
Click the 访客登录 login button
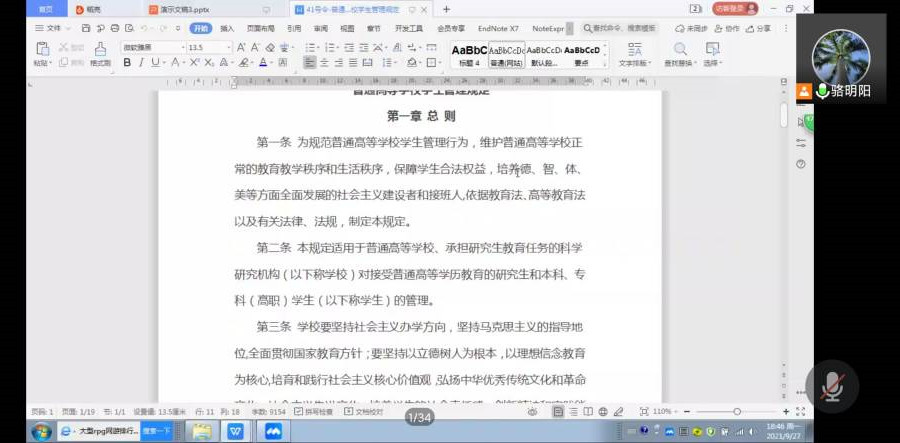pyautogui.click(x=736, y=9)
